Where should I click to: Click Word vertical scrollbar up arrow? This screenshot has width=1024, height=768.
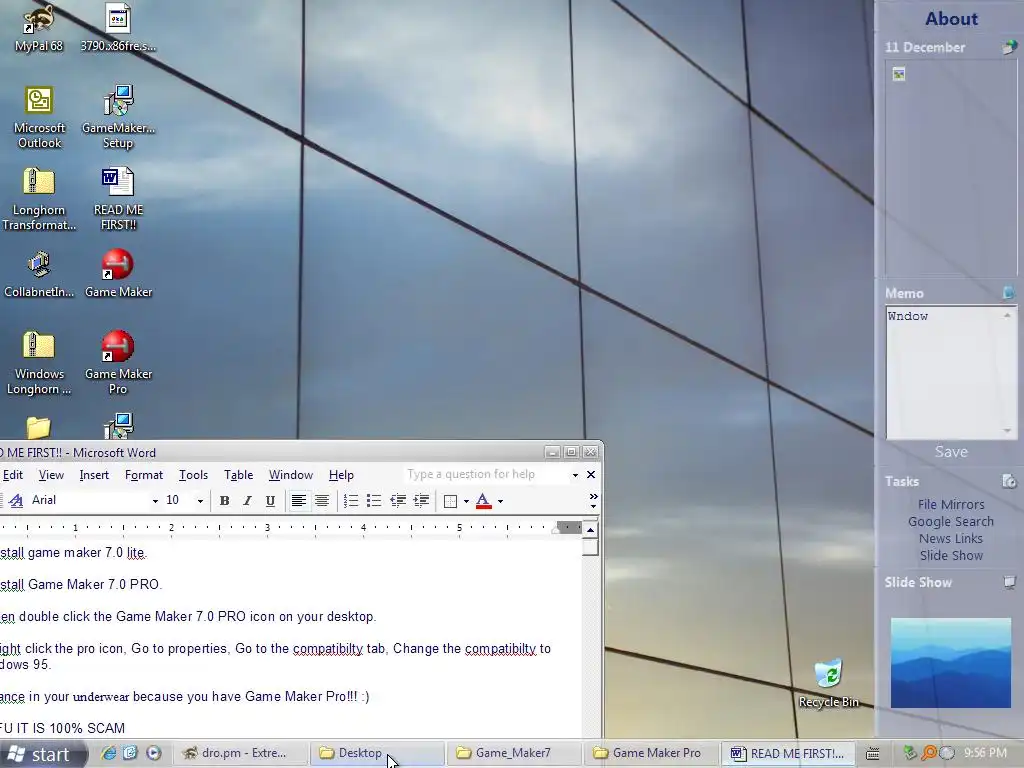pyautogui.click(x=590, y=529)
